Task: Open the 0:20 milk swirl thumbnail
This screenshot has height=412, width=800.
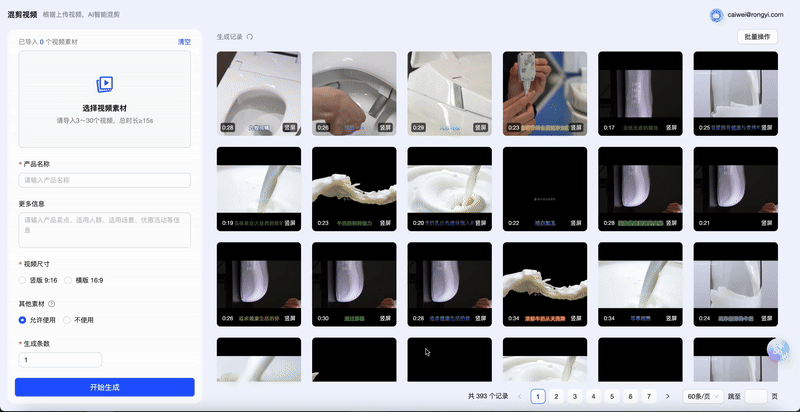Action: point(449,189)
